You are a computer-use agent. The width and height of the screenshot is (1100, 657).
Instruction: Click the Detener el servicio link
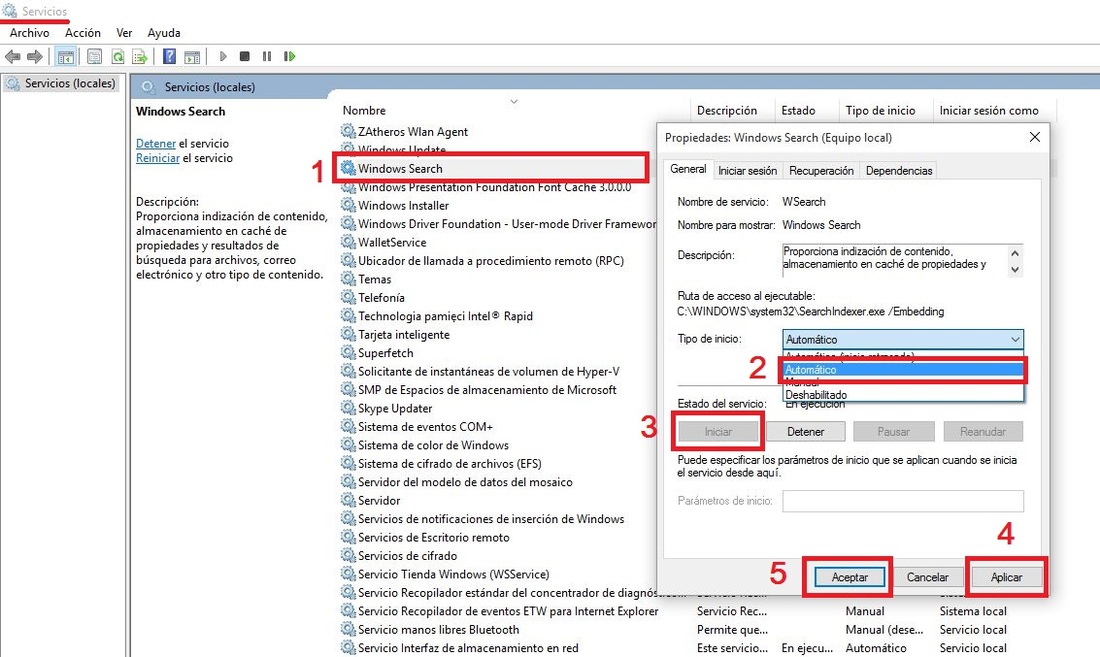(156, 143)
